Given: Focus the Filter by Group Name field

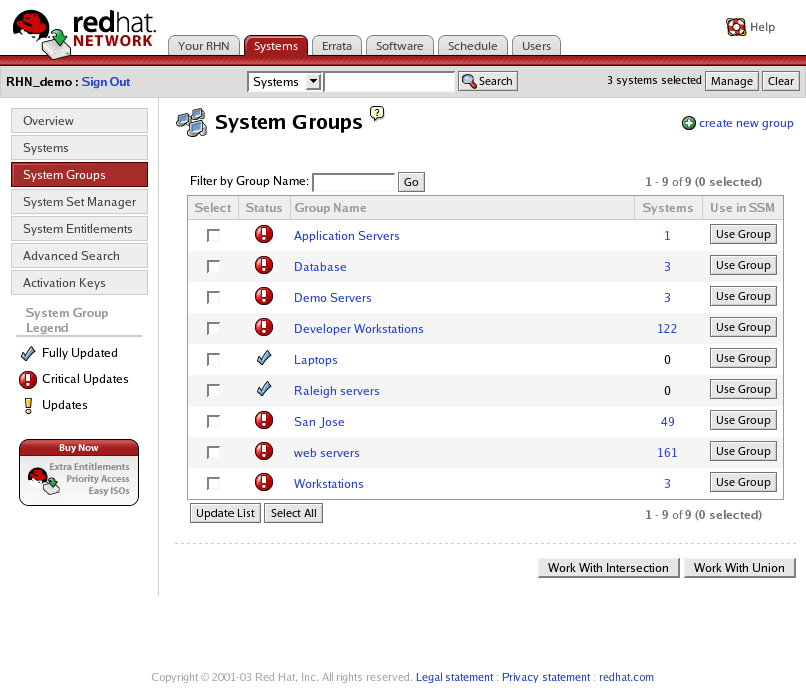Looking at the screenshot, I should [354, 182].
